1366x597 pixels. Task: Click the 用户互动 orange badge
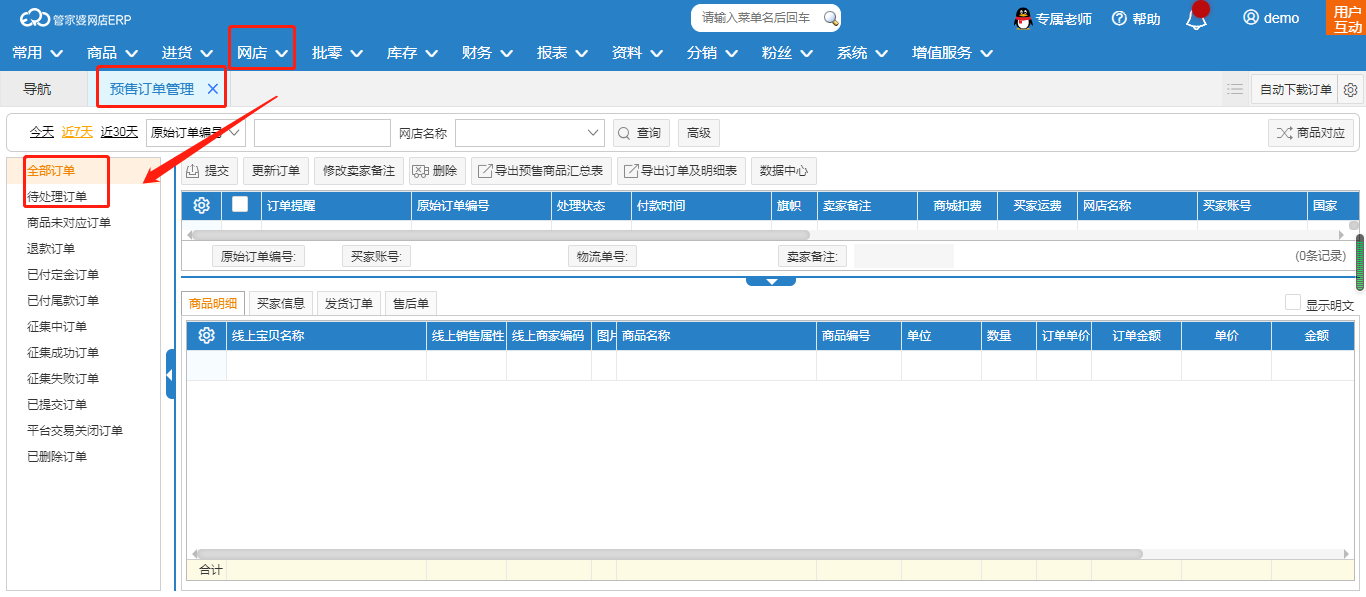(1346, 18)
